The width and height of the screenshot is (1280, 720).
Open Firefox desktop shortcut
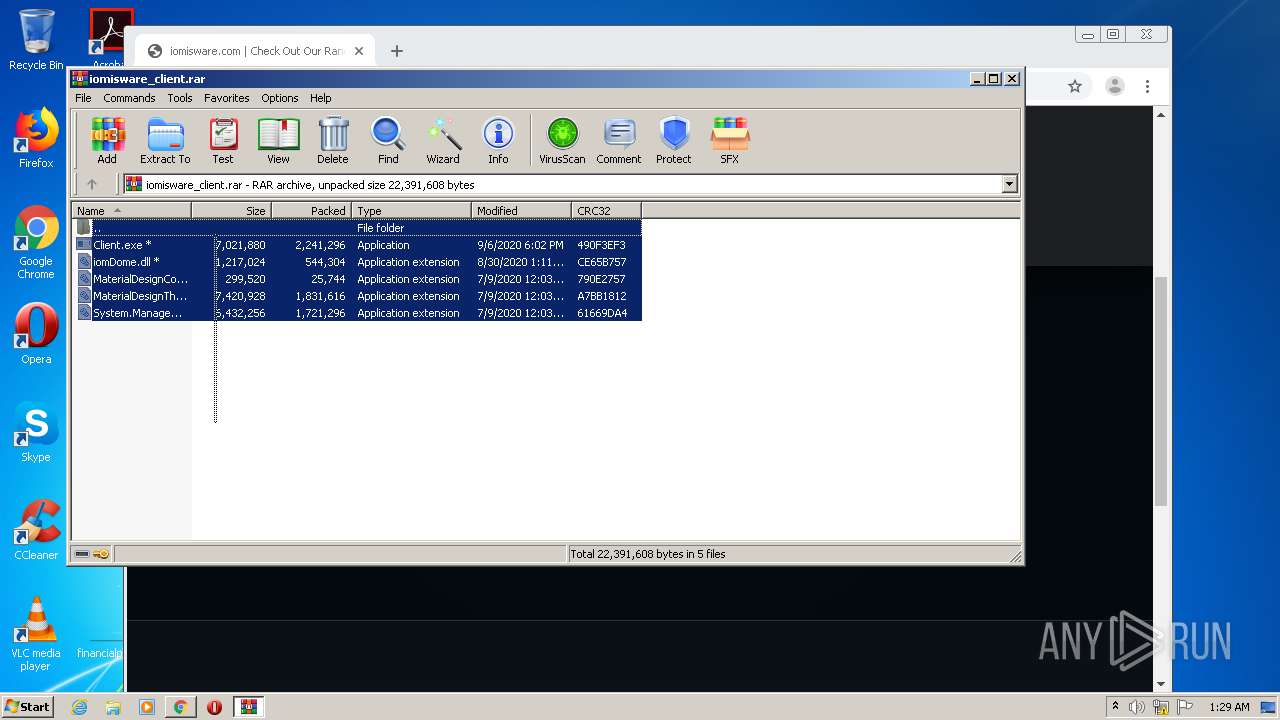36,138
